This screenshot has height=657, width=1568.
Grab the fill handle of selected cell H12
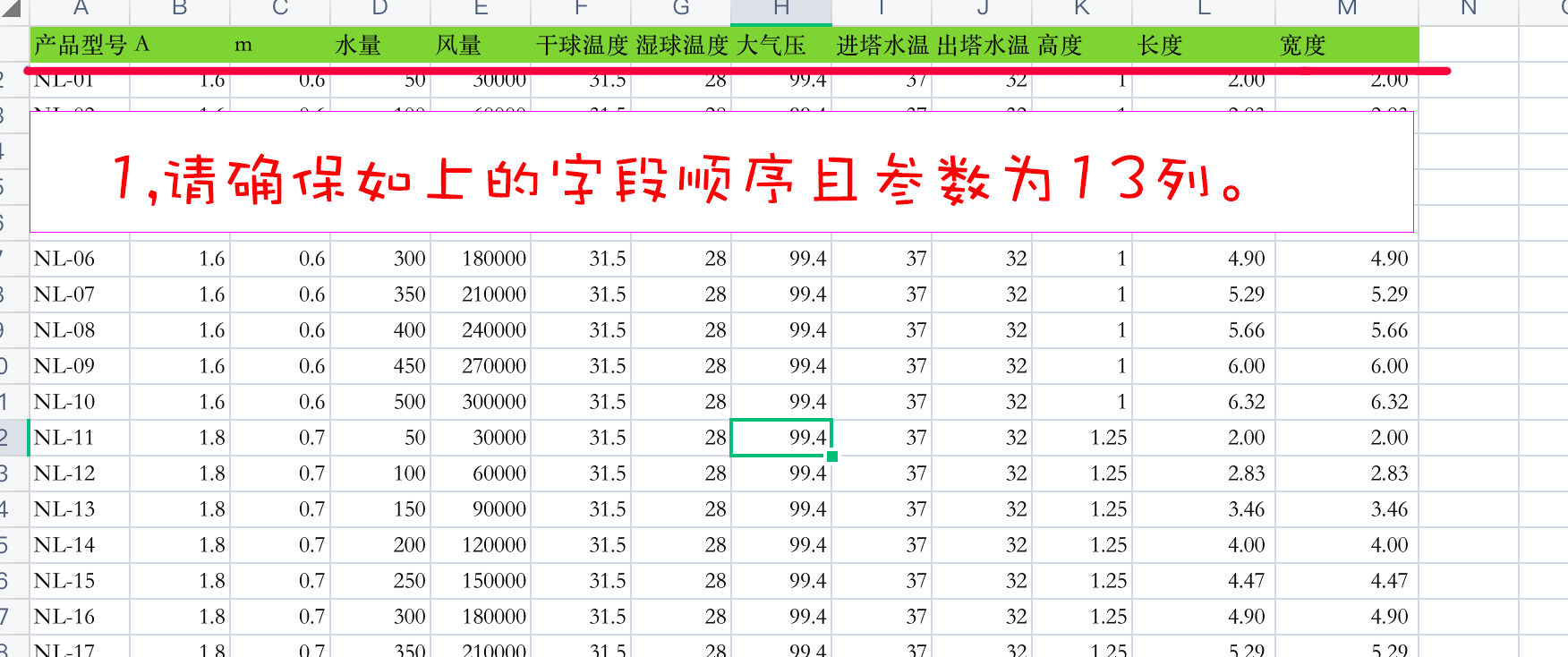(x=832, y=456)
